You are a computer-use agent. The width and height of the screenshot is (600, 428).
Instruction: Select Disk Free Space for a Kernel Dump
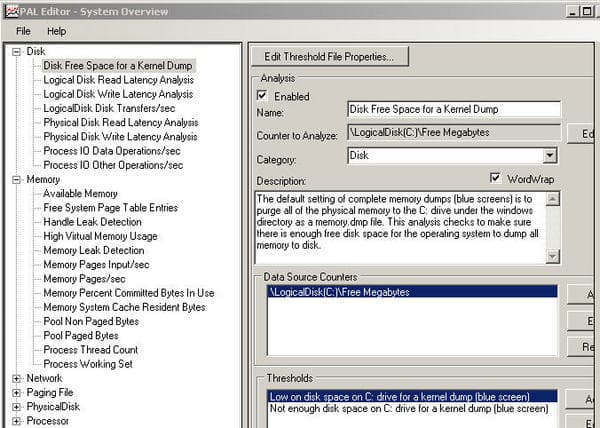(118, 66)
